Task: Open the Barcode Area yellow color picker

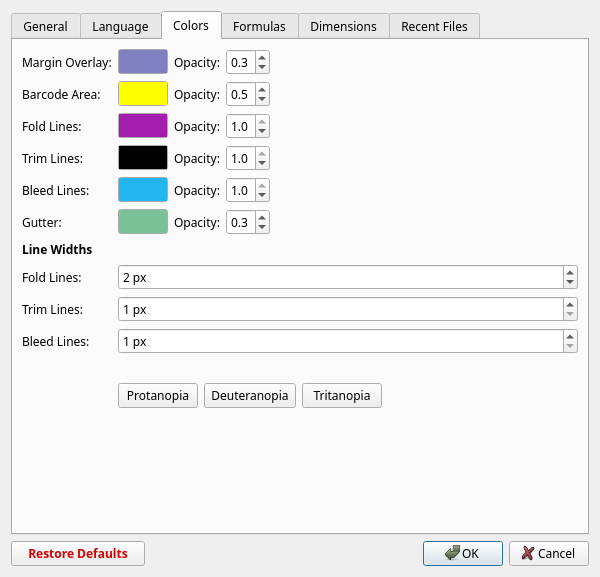Action: tap(143, 95)
